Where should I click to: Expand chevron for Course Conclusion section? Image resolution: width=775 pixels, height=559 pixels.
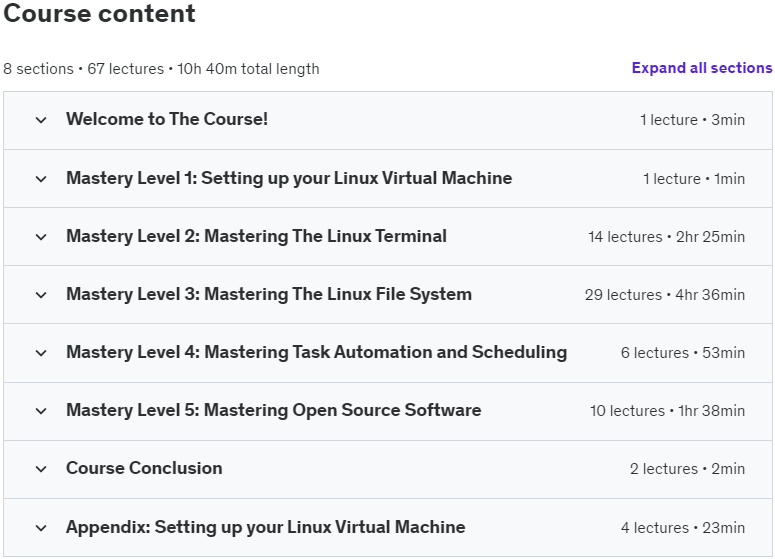click(41, 469)
